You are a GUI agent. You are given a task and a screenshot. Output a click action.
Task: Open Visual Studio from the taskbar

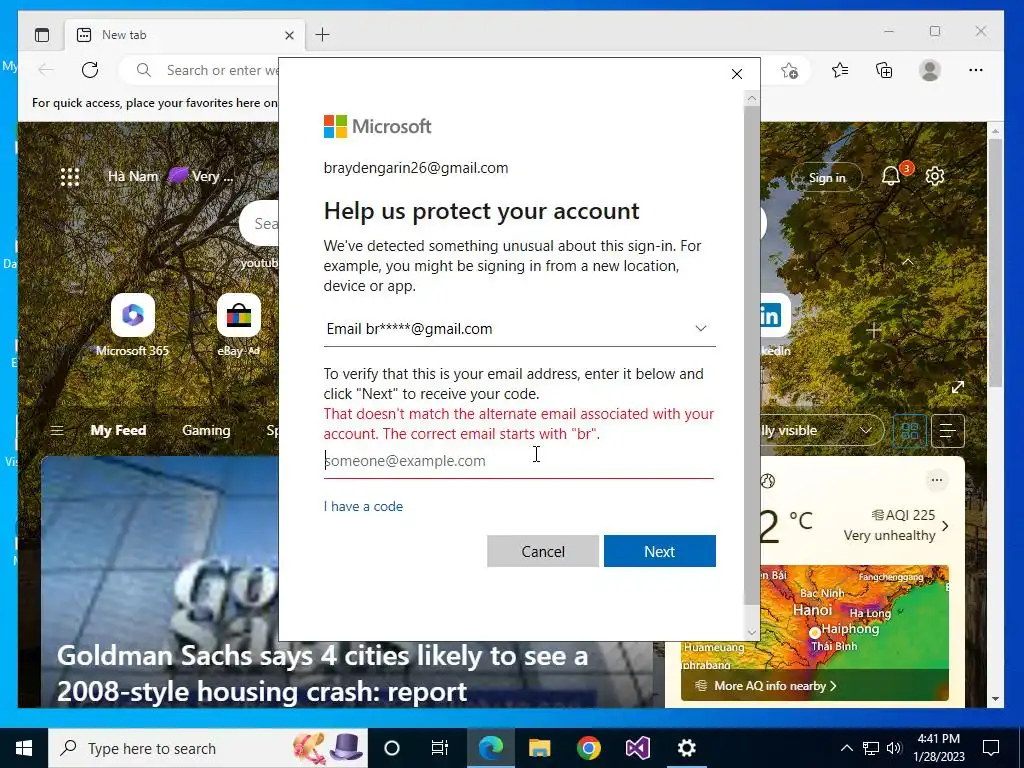coord(637,748)
